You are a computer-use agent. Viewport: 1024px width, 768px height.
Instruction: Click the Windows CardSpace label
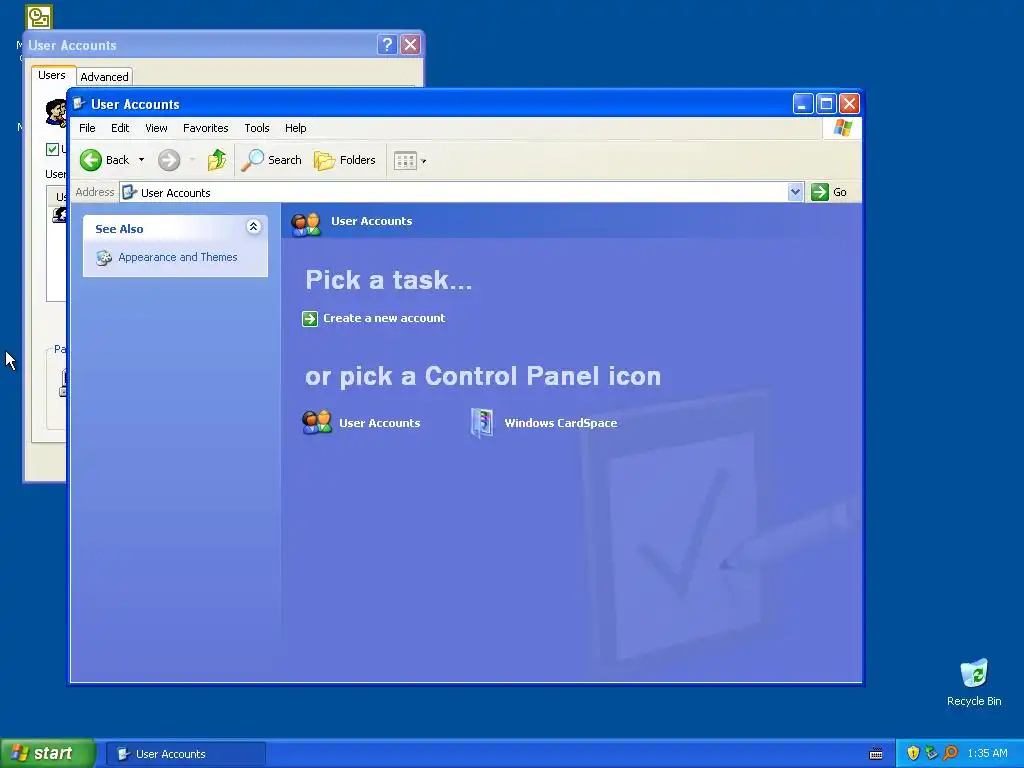pos(560,423)
